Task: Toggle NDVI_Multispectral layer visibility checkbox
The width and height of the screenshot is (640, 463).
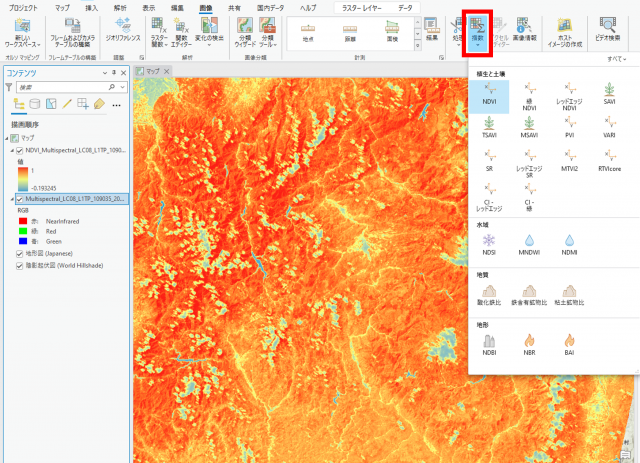Action: pos(19,150)
